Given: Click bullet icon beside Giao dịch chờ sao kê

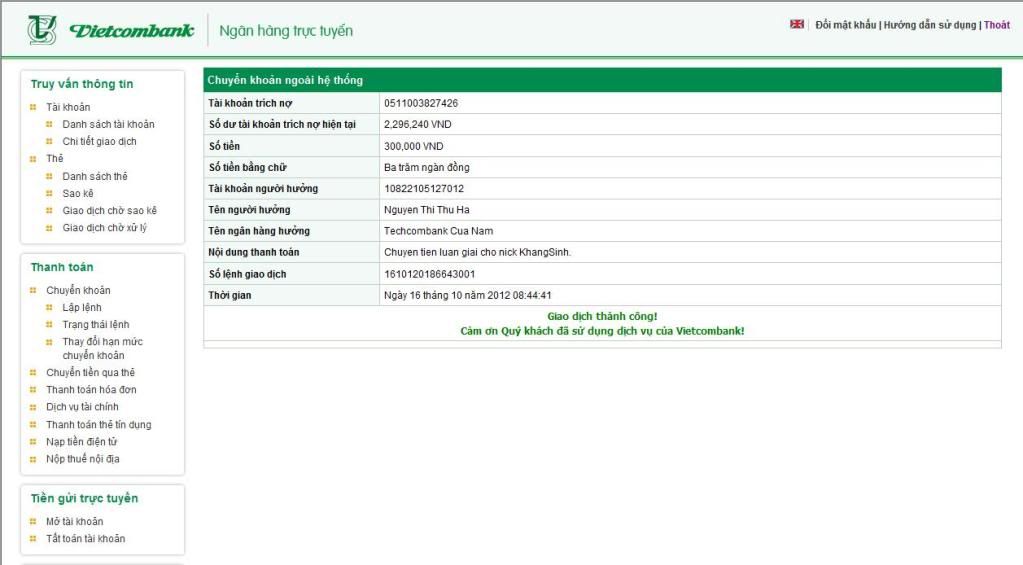Looking at the screenshot, I should [x=49, y=211].
